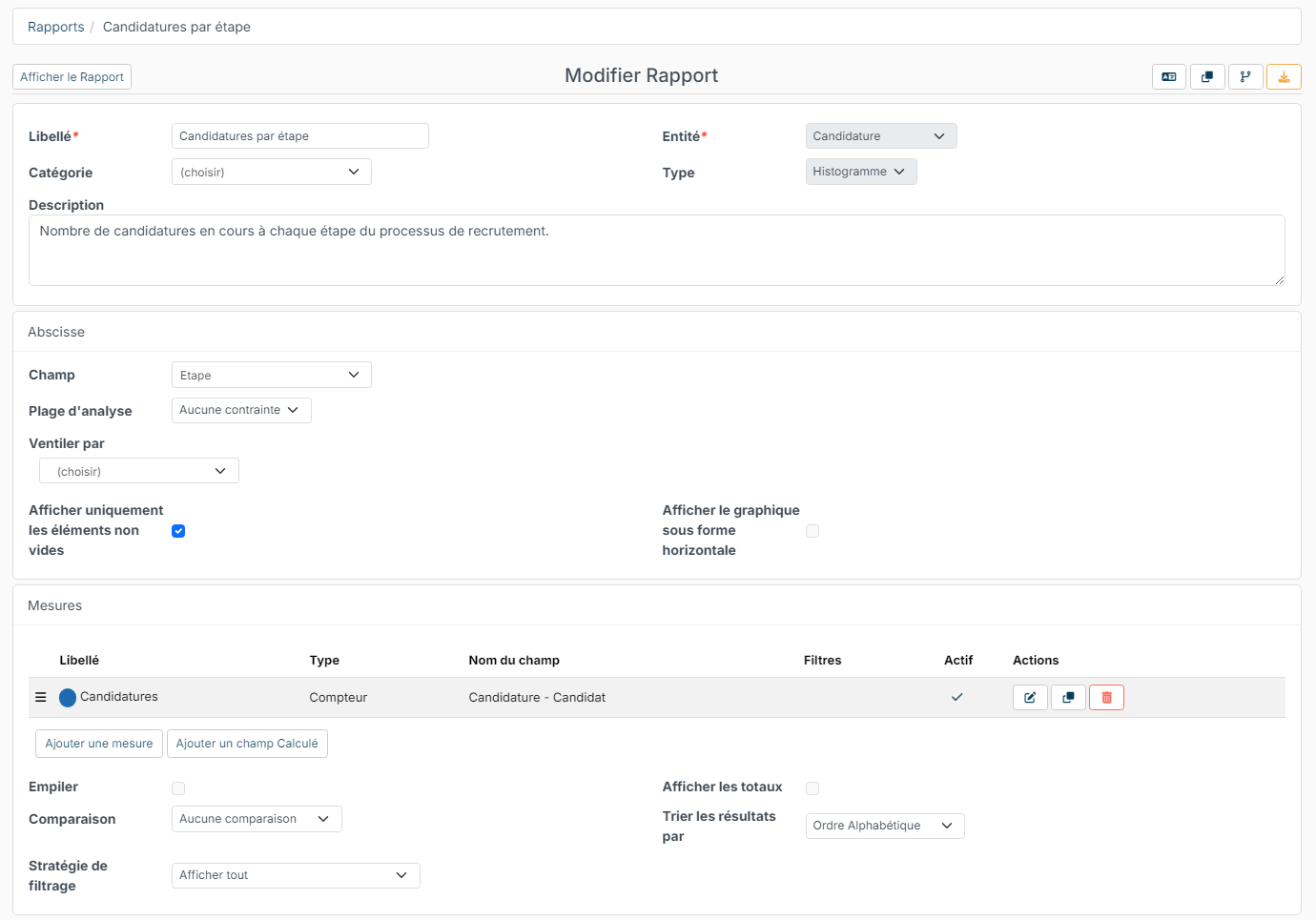Toggle the horizontal chart display checkbox

[812, 531]
